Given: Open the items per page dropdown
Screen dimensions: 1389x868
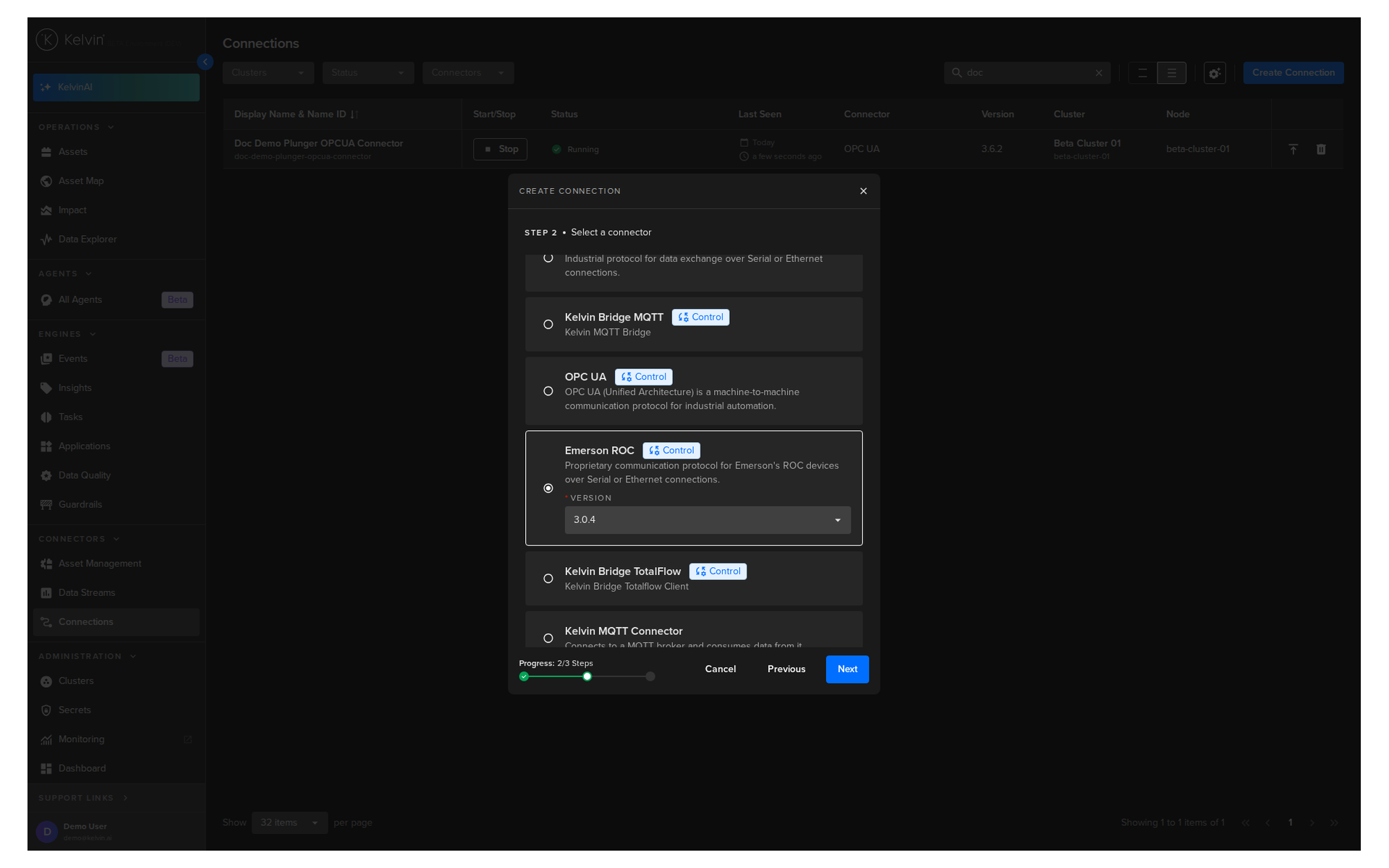Looking at the screenshot, I should pos(289,823).
